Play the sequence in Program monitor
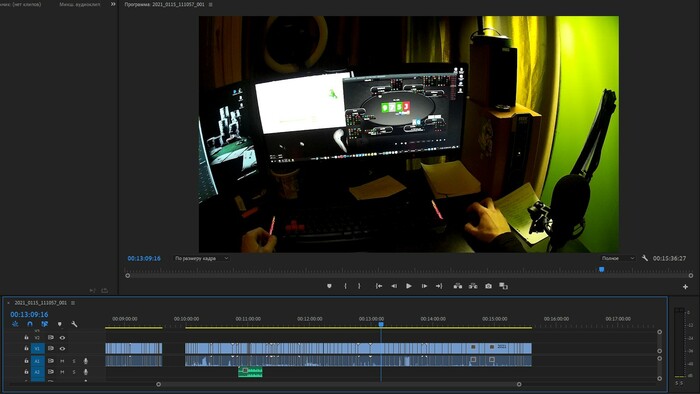The image size is (700, 394). (409, 286)
